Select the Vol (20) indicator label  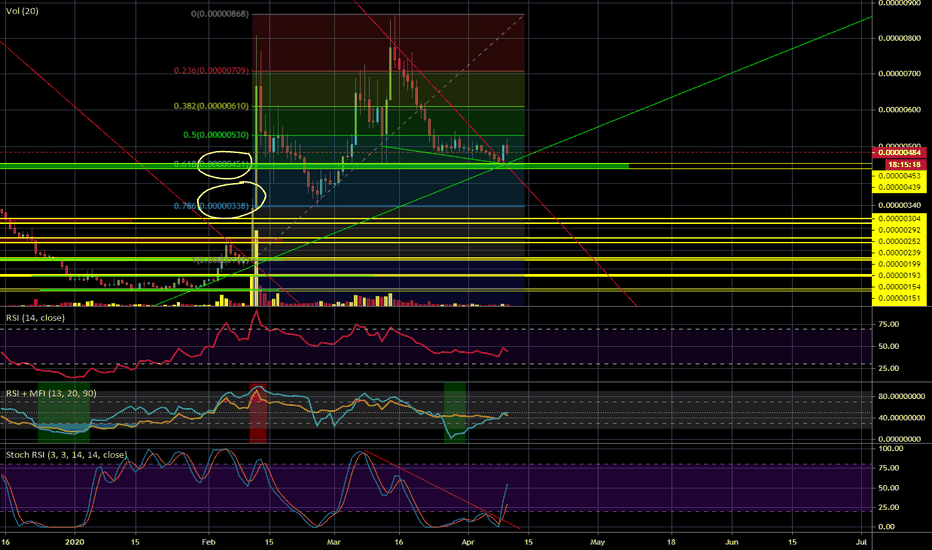click(22, 11)
